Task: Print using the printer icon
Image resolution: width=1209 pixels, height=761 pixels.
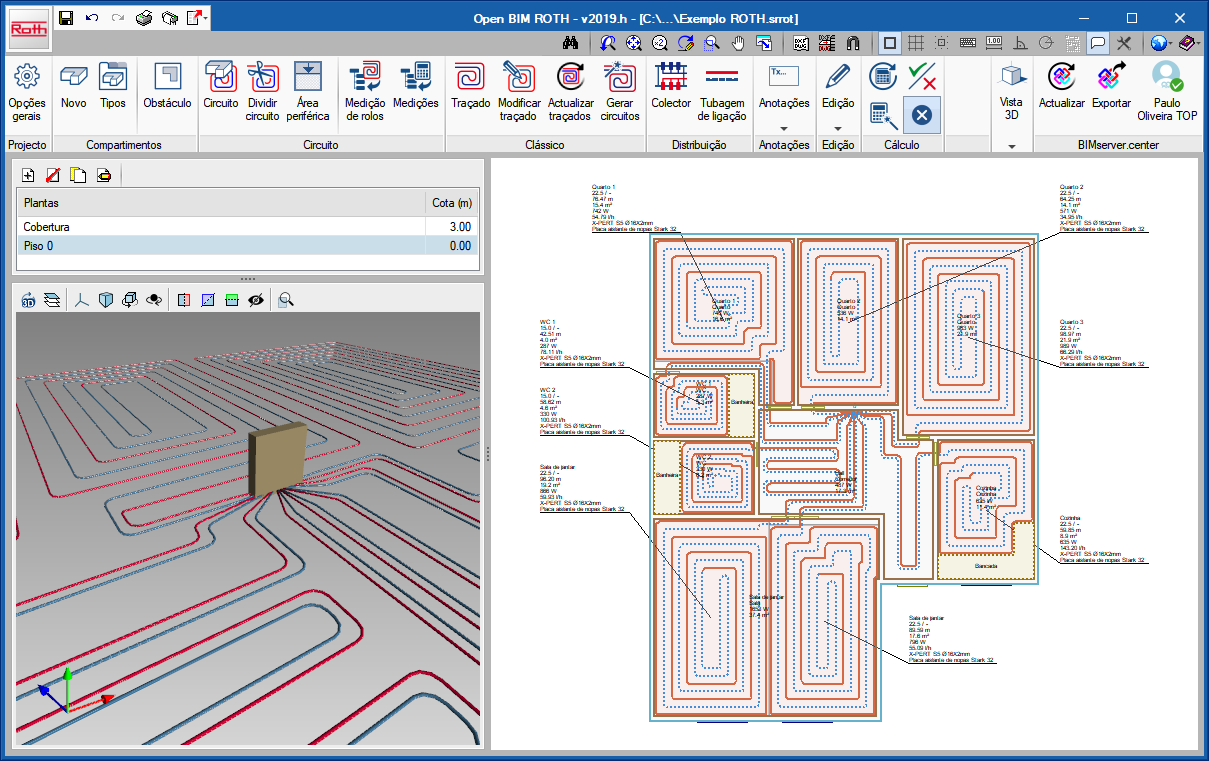Action: [x=144, y=18]
